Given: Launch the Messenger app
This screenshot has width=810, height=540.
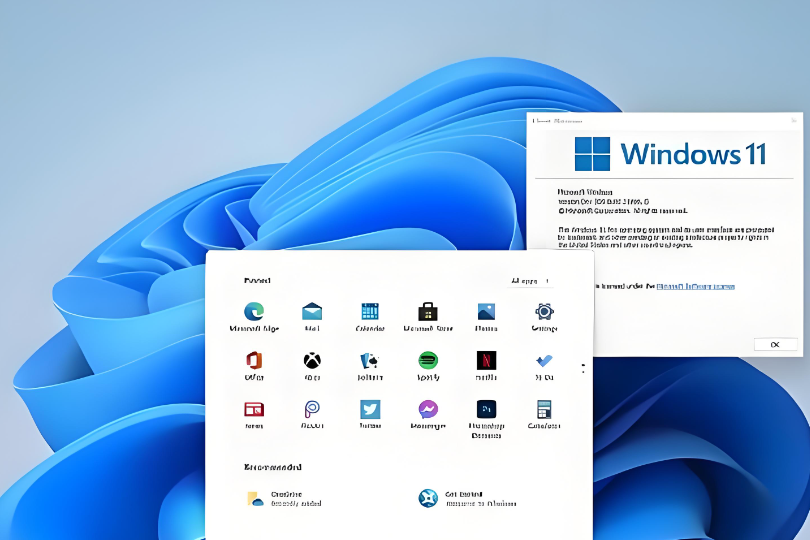Looking at the screenshot, I should [x=428, y=414].
